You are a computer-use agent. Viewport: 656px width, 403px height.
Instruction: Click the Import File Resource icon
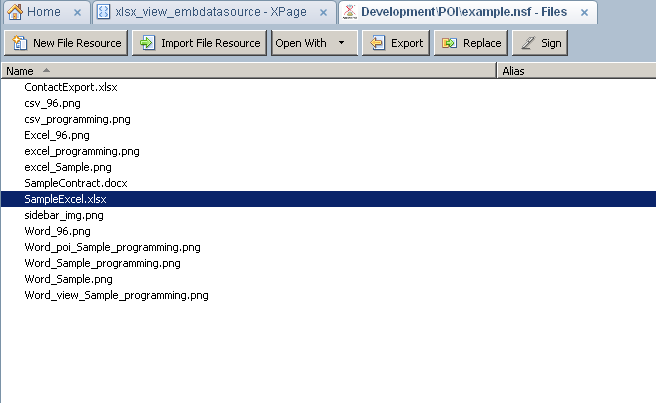[146, 43]
